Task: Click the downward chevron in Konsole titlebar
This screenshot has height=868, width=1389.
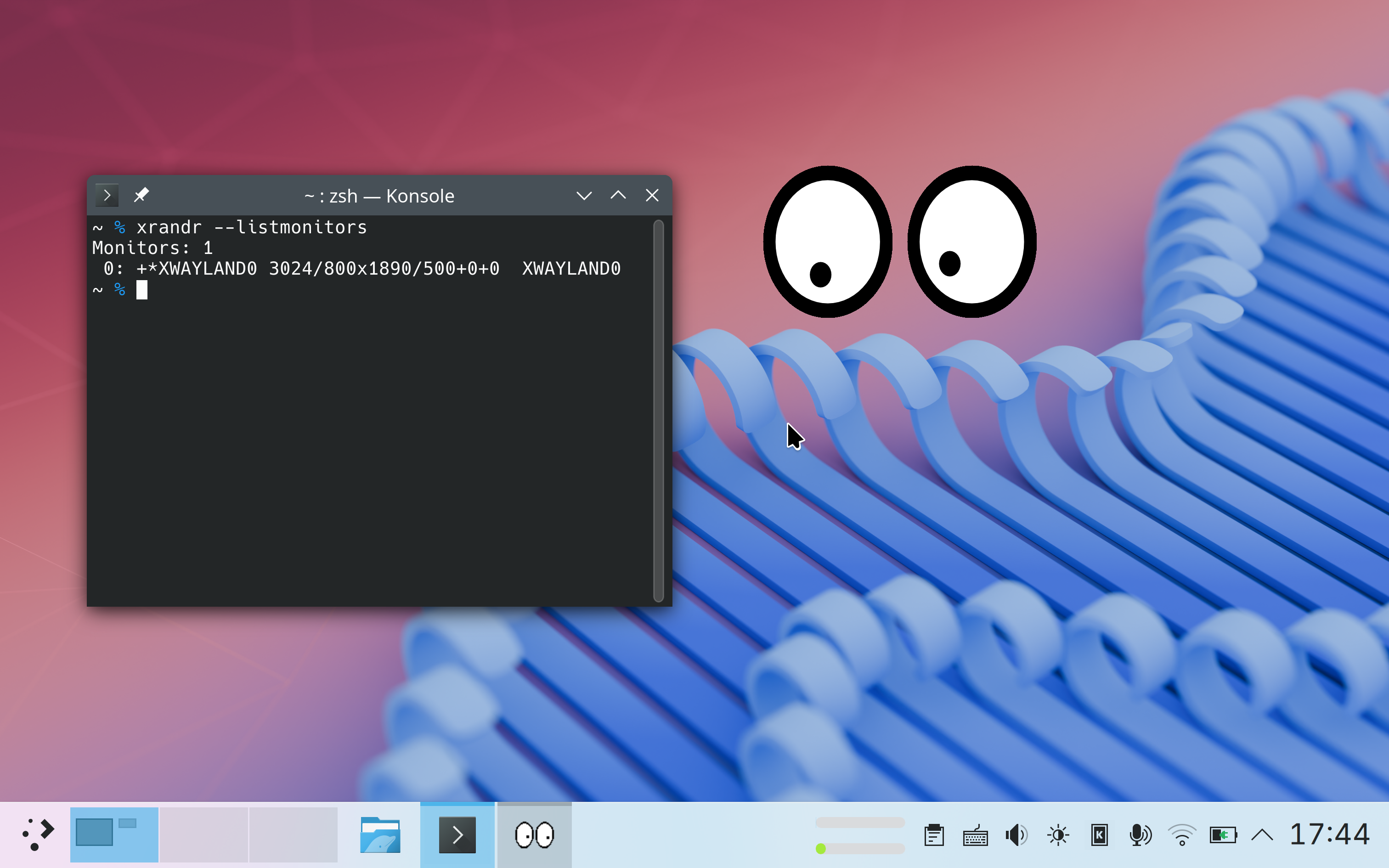Action: click(584, 196)
